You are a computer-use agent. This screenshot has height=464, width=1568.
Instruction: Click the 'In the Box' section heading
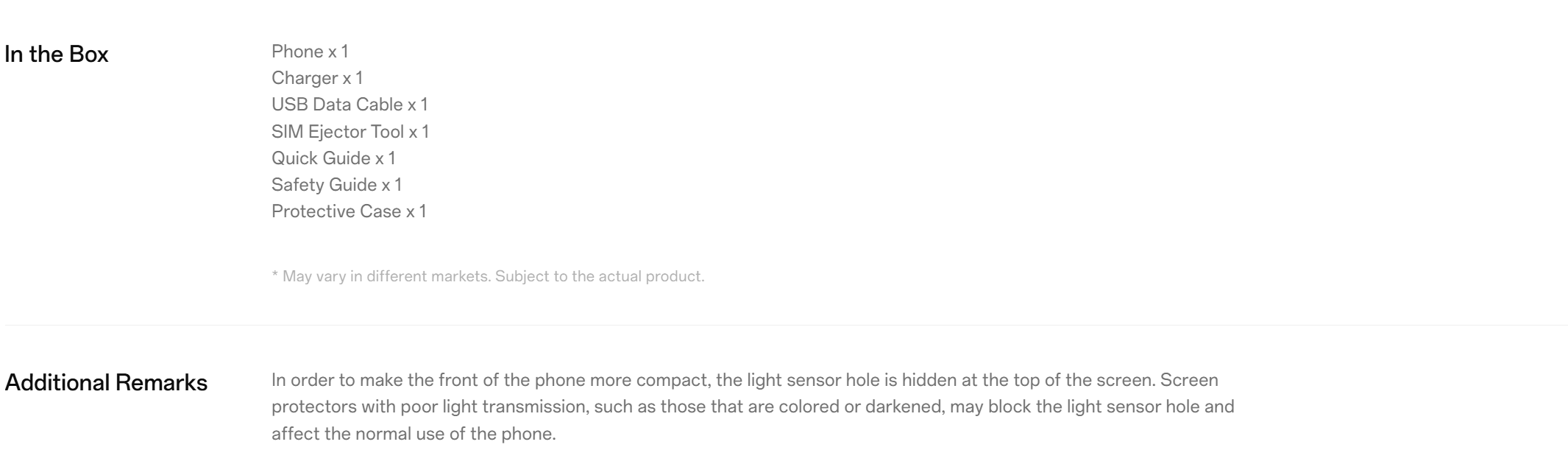(57, 55)
